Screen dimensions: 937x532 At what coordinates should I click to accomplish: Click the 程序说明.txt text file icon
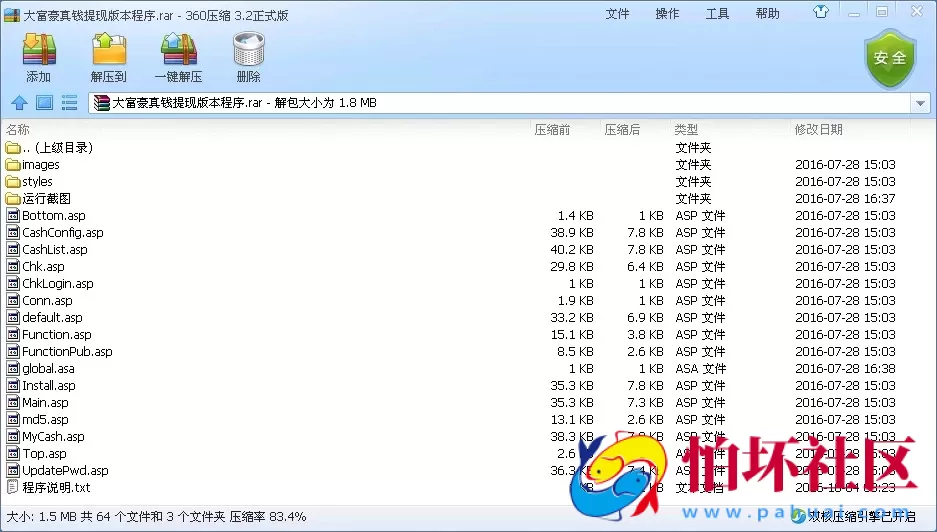coord(13,487)
